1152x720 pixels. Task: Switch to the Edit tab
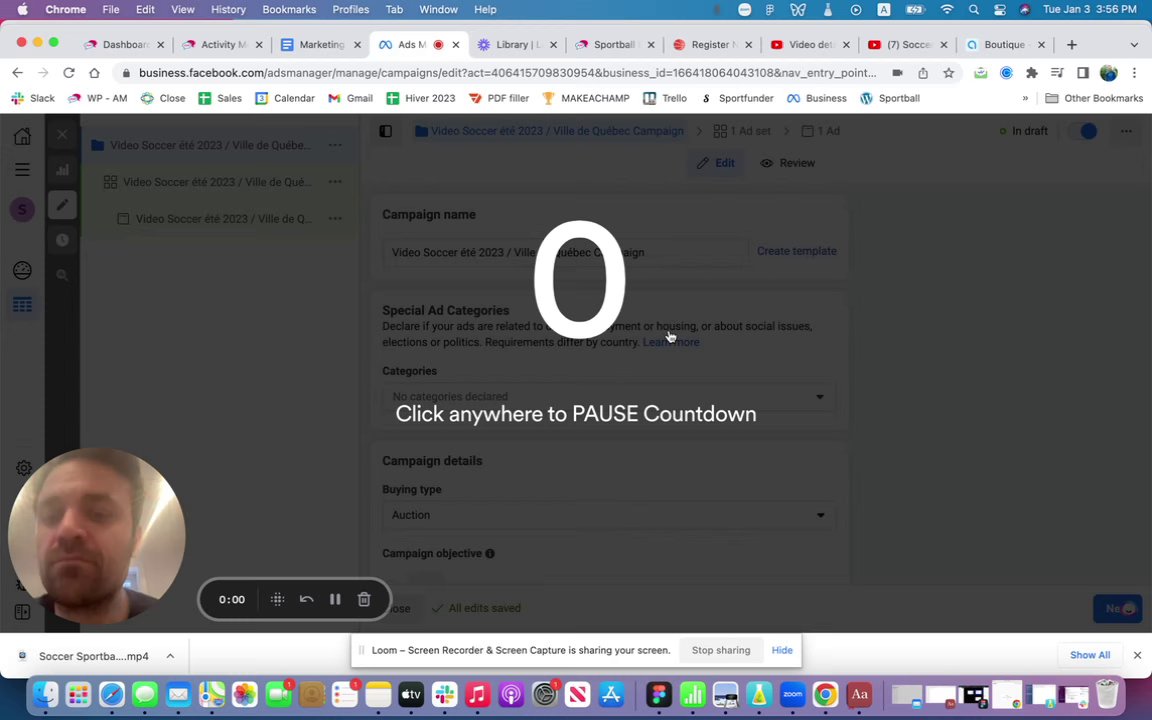point(716,163)
